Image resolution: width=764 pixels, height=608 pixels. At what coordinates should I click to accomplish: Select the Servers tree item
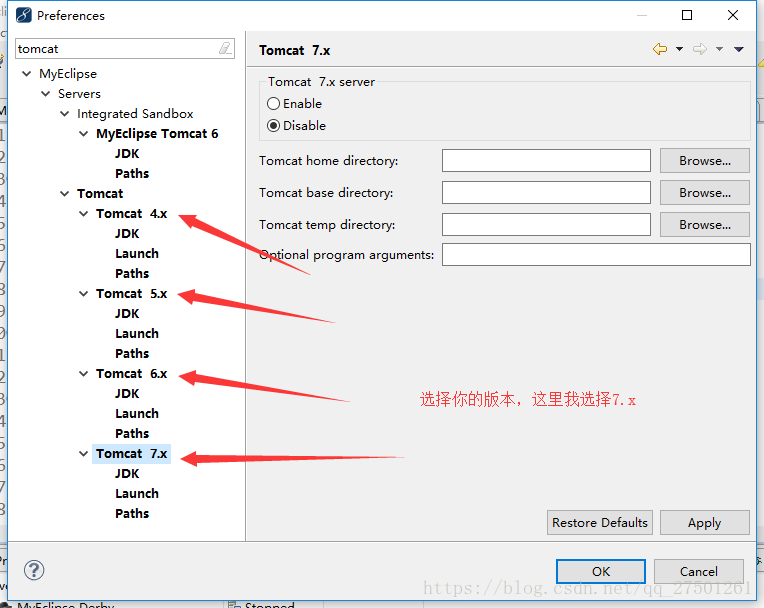(x=79, y=94)
